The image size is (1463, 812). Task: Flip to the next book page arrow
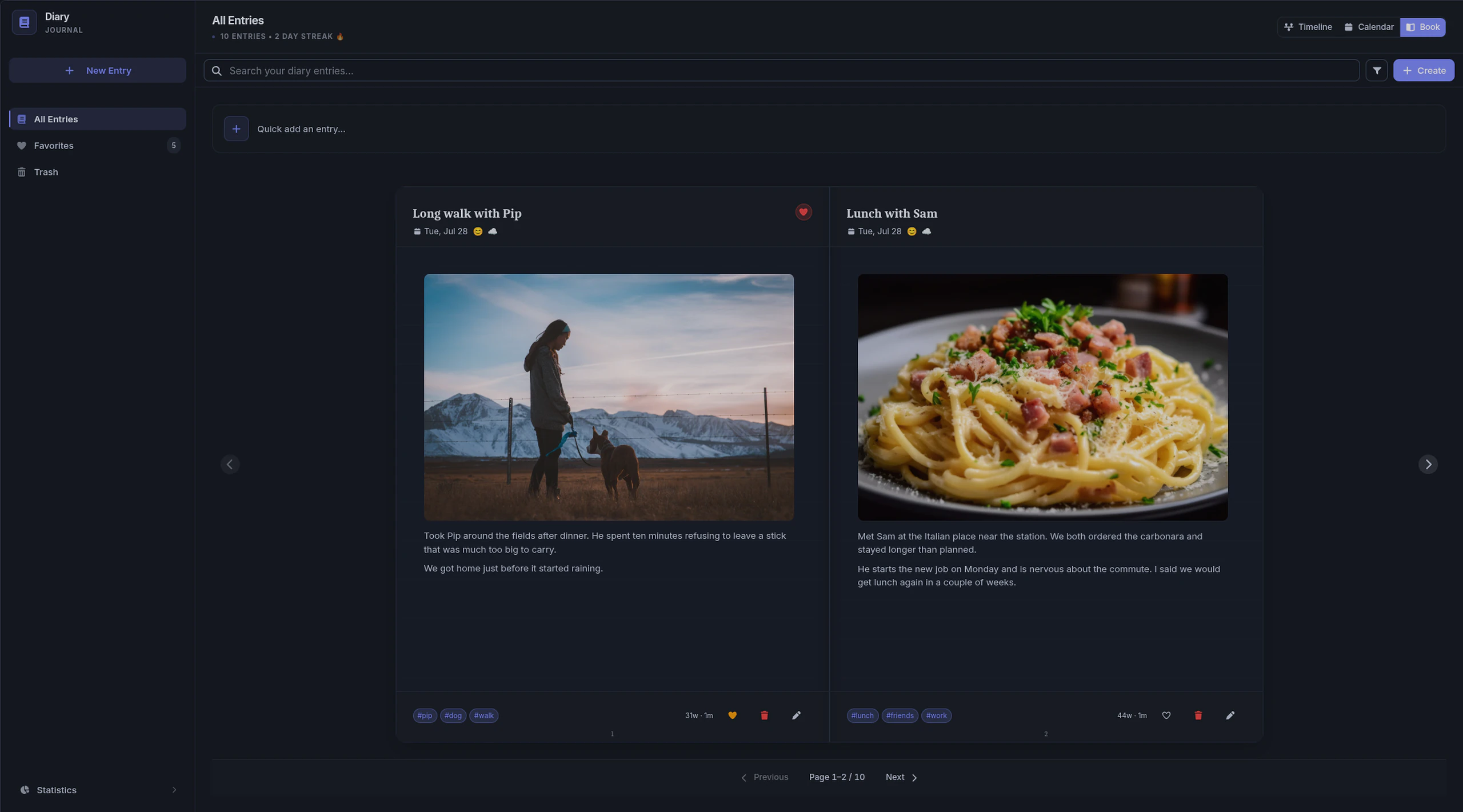click(1428, 464)
